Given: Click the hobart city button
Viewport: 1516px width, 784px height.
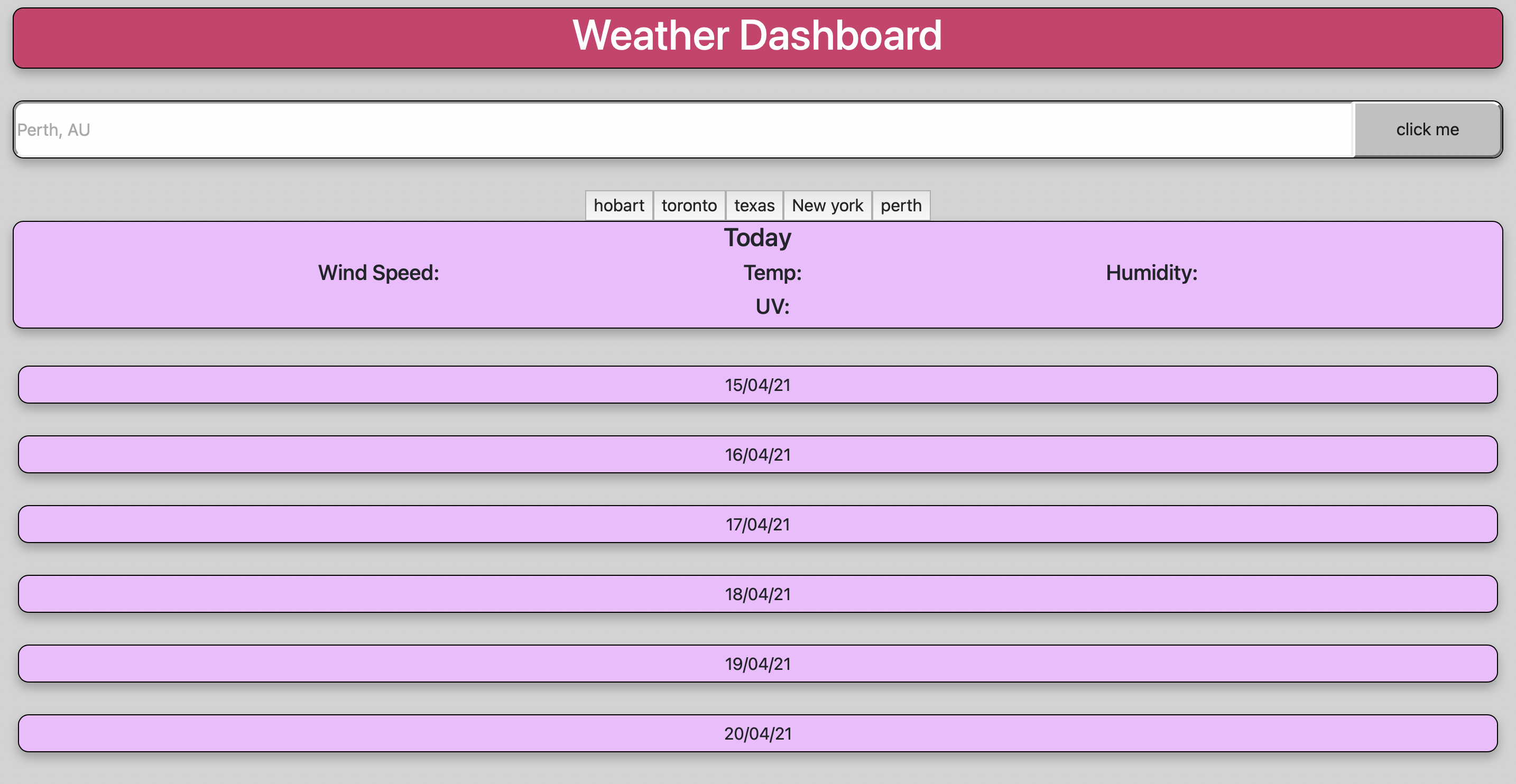Looking at the screenshot, I should tap(618, 206).
